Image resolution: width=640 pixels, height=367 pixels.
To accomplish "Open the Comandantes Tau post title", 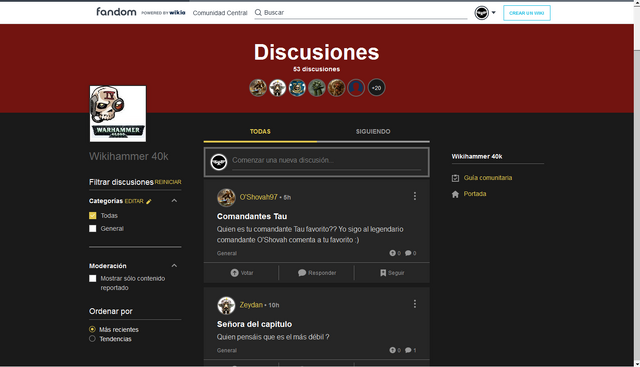I will click(x=252, y=216).
